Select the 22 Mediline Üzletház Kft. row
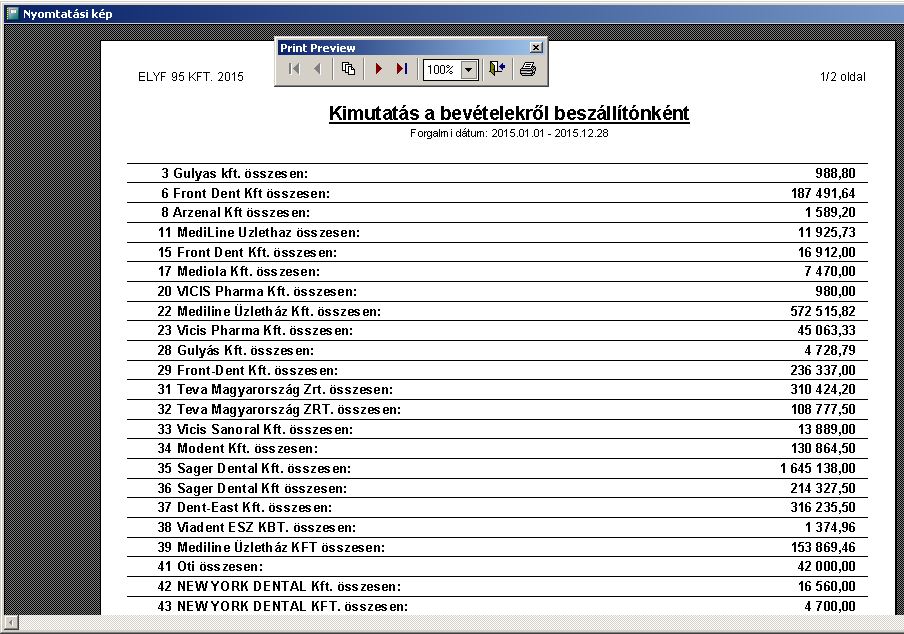 point(497,311)
